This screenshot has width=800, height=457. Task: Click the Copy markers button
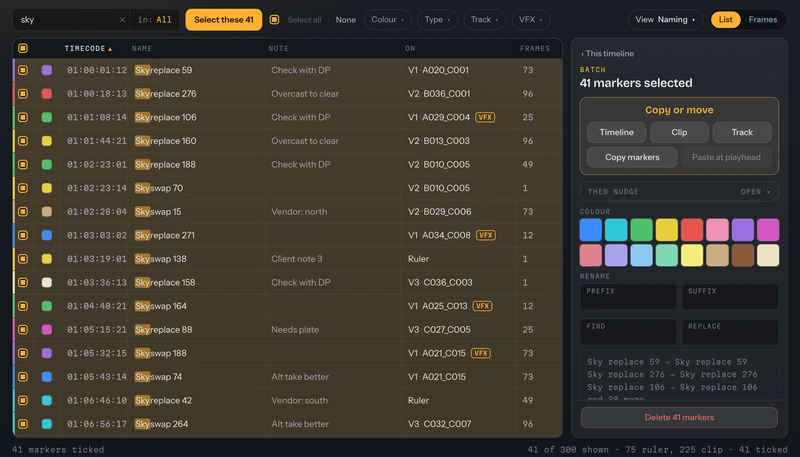tap(632, 157)
